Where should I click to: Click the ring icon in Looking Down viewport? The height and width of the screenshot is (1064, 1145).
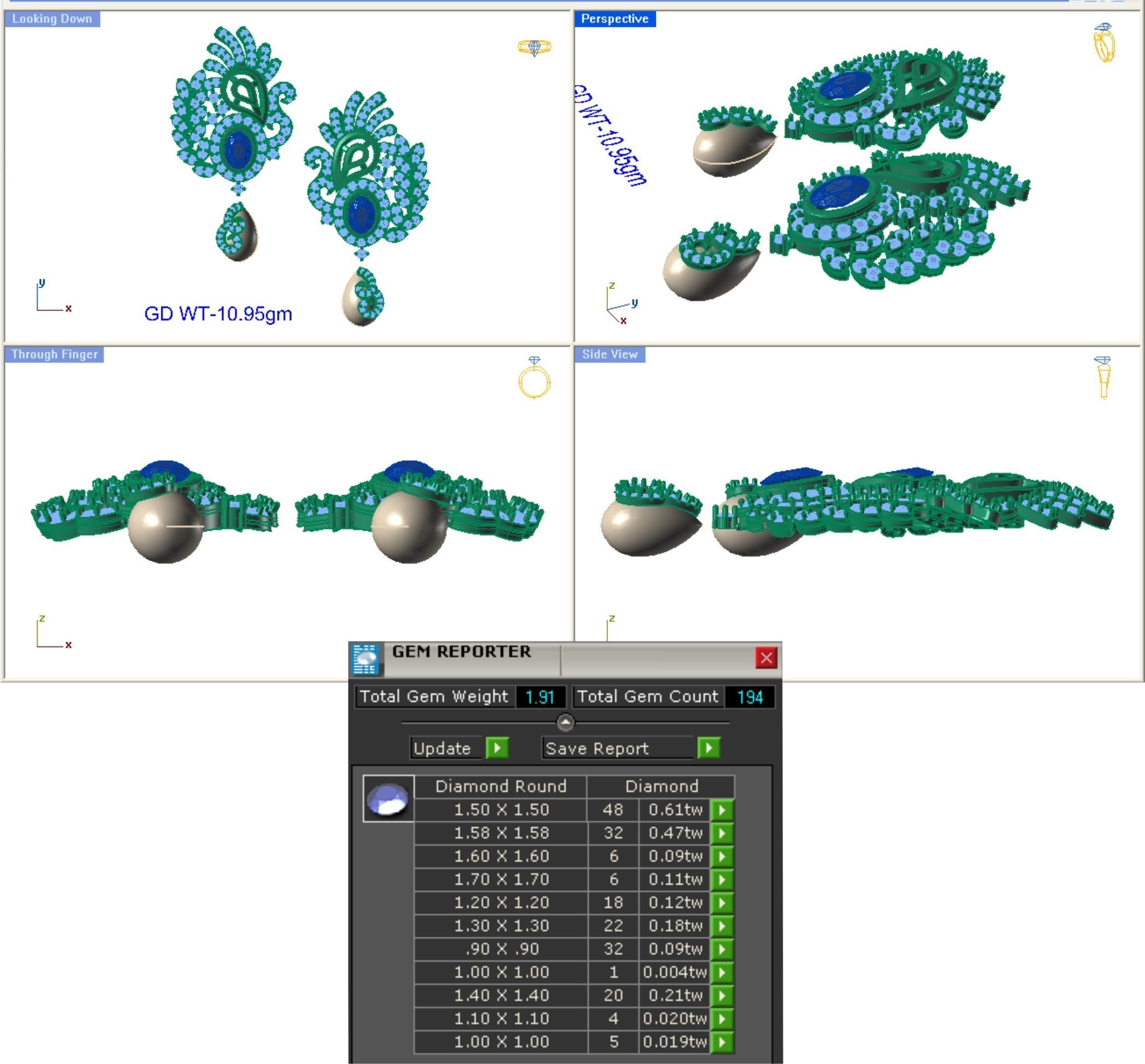(534, 46)
